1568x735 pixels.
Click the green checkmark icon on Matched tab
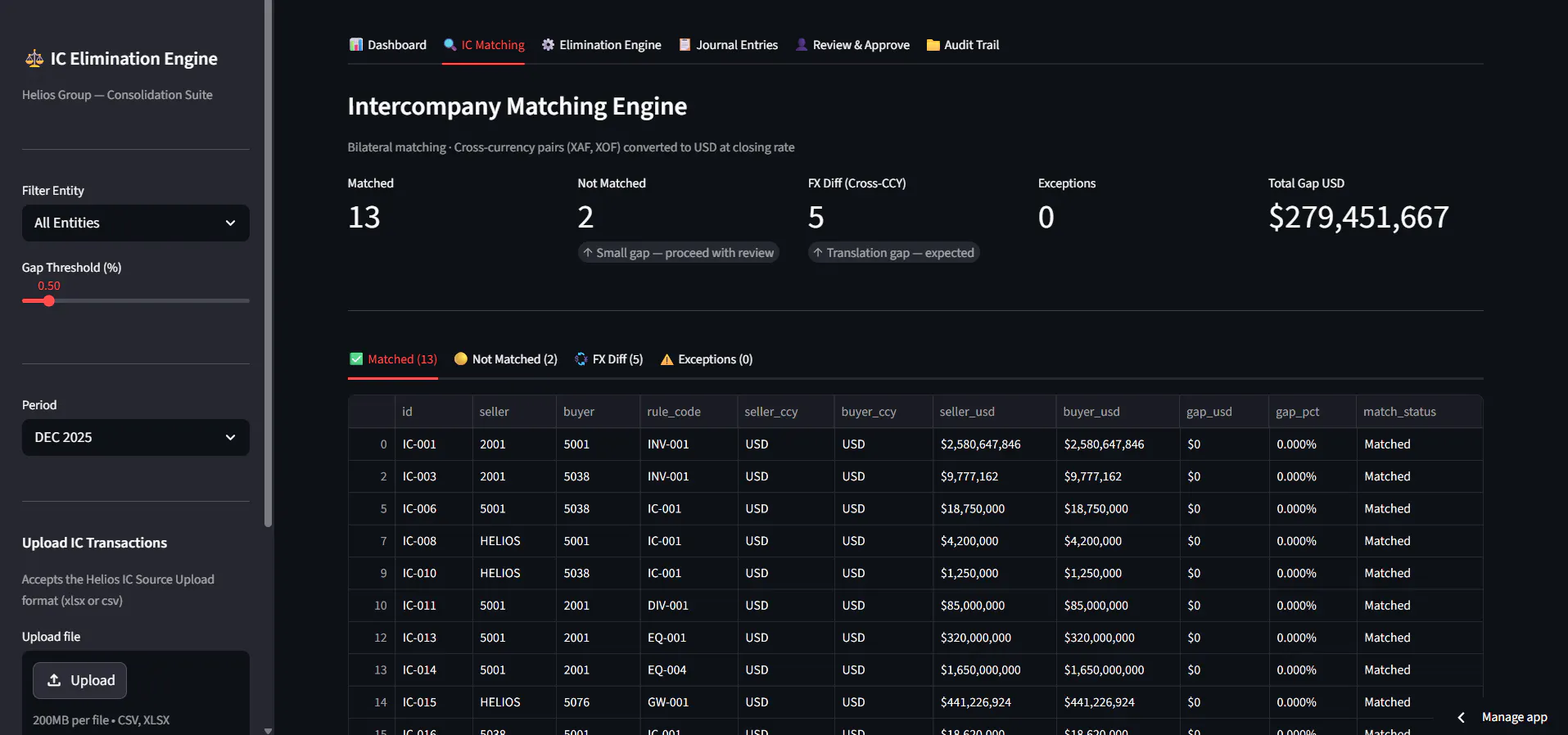(x=356, y=358)
